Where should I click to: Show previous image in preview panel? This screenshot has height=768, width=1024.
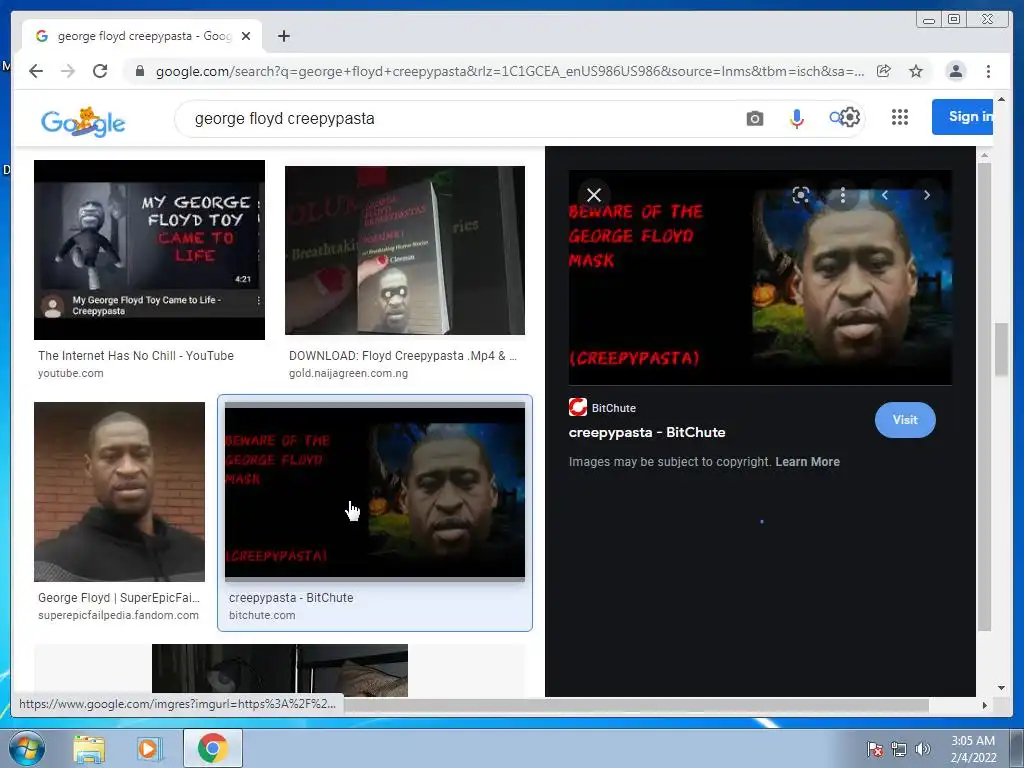884,195
